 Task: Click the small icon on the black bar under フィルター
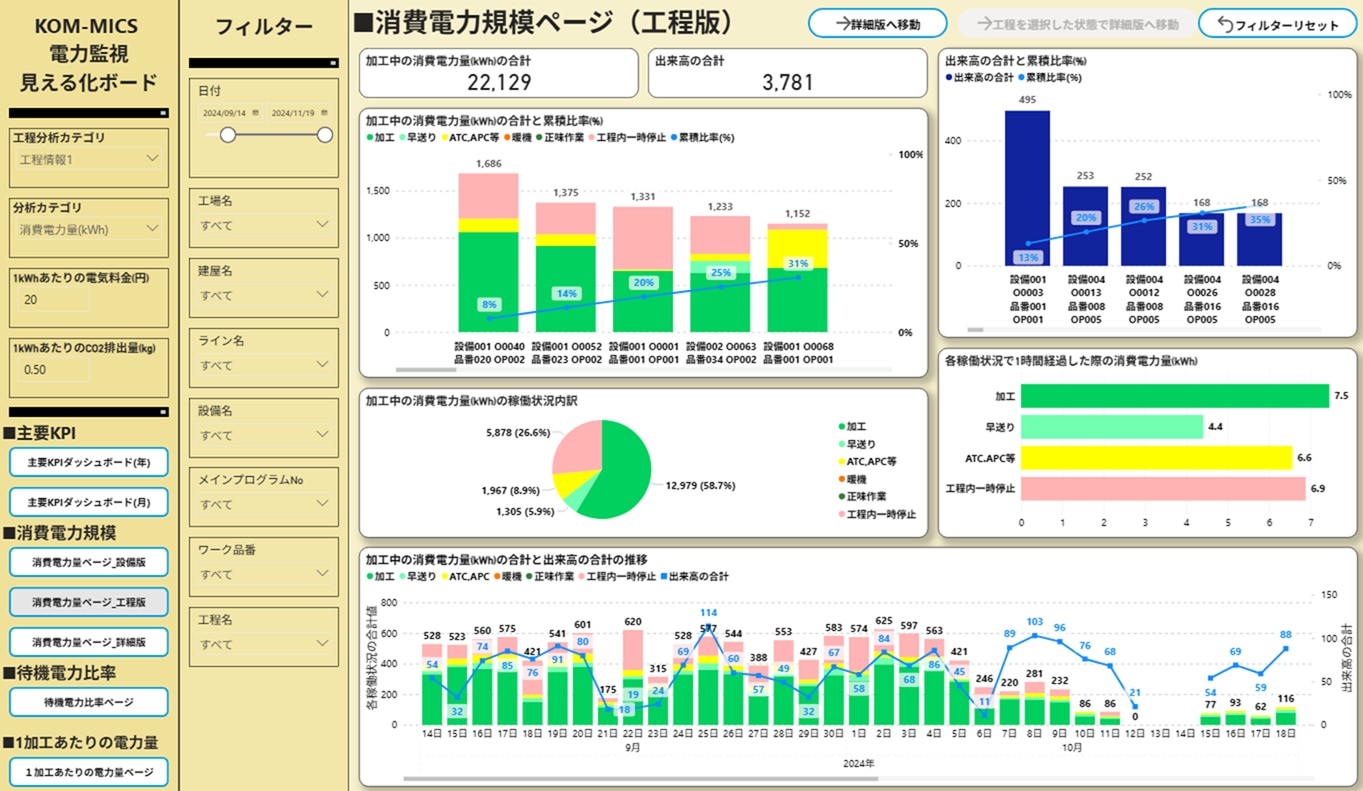pyautogui.click(x=334, y=63)
